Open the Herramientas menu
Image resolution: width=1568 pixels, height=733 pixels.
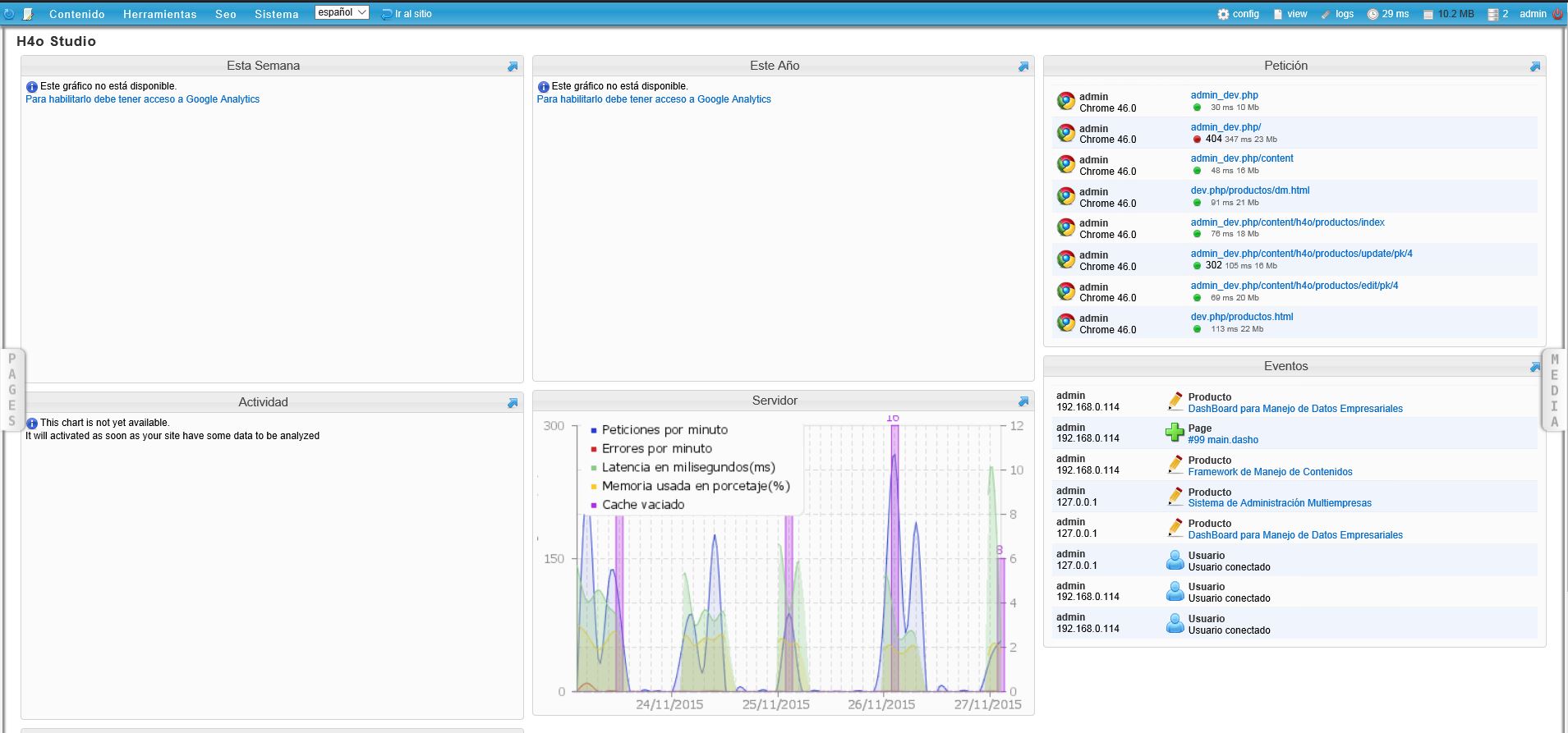(159, 14)
